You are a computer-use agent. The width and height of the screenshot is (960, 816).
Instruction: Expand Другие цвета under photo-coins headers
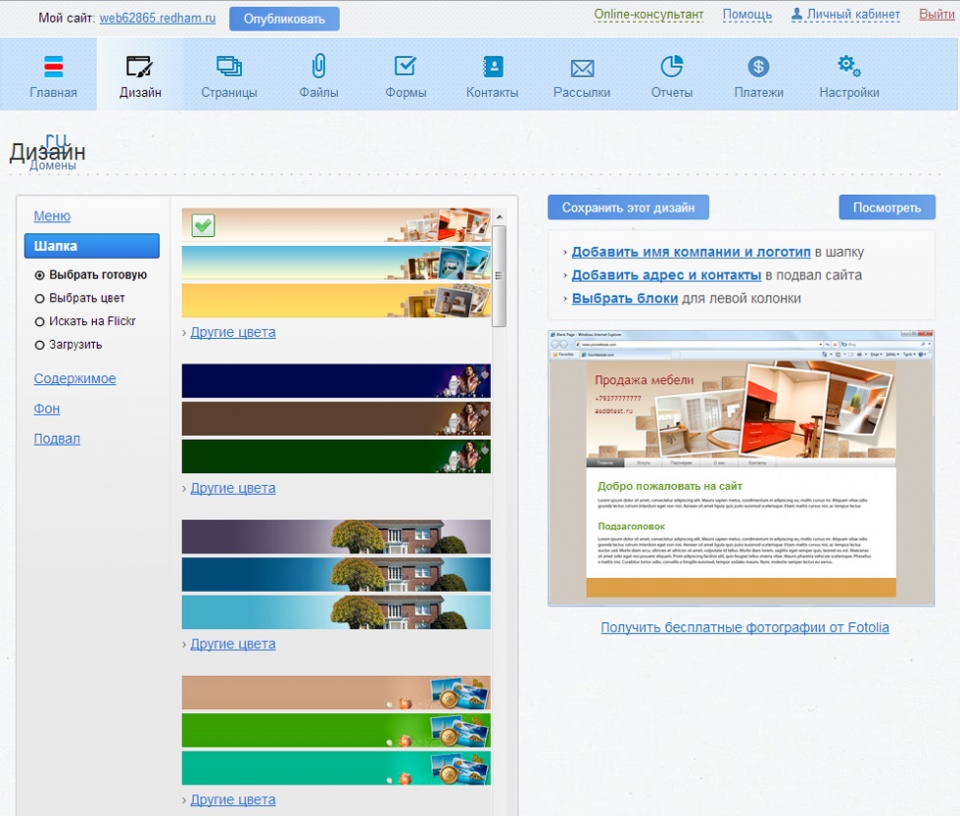(233, 799)
